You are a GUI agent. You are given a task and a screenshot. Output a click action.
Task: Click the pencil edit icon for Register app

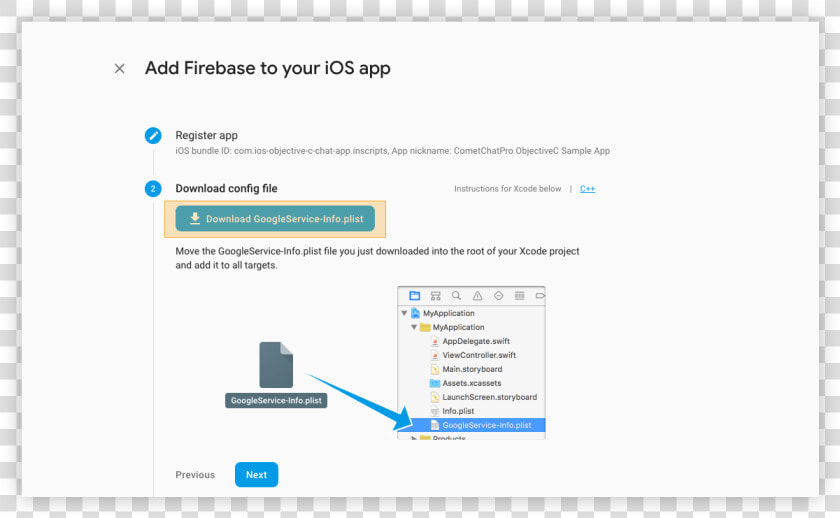pos(153,136)
